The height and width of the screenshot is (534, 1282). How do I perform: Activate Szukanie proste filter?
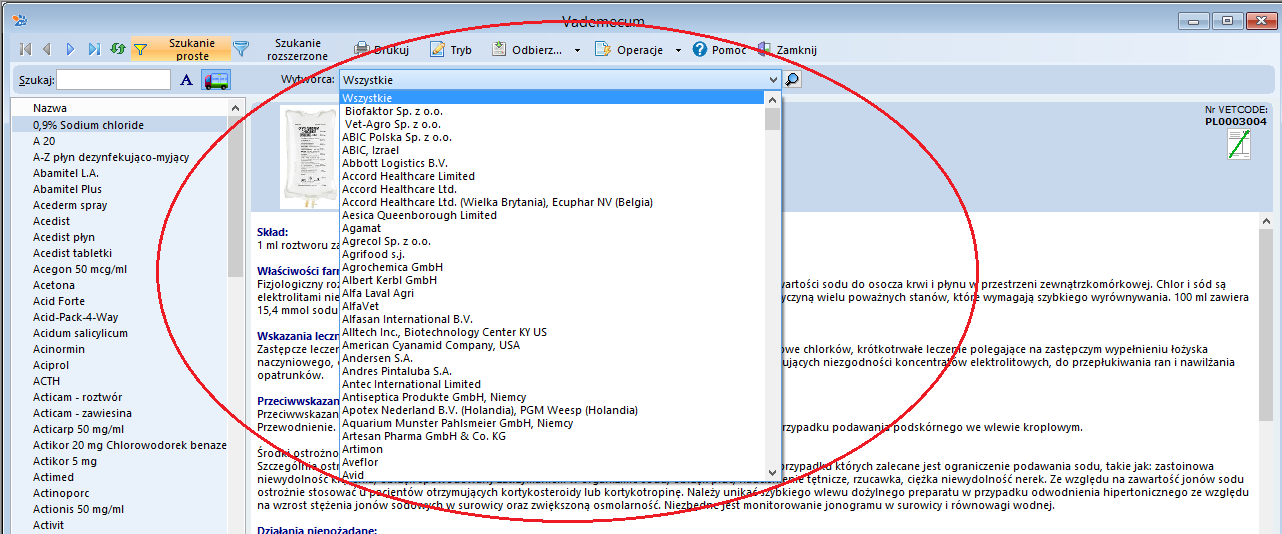181,49
